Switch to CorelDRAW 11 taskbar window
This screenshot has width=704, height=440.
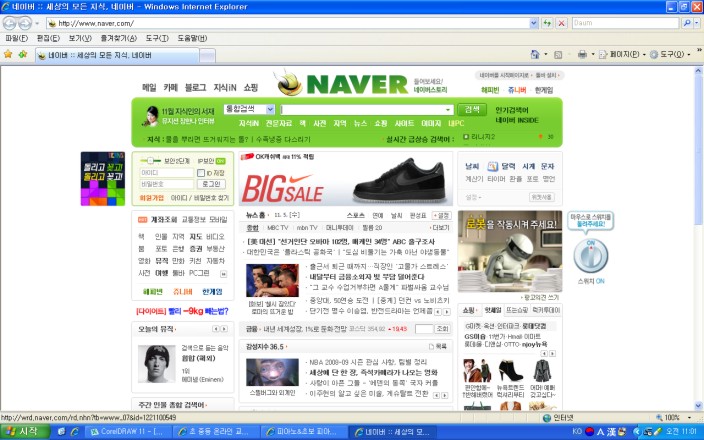pos(128,431)
